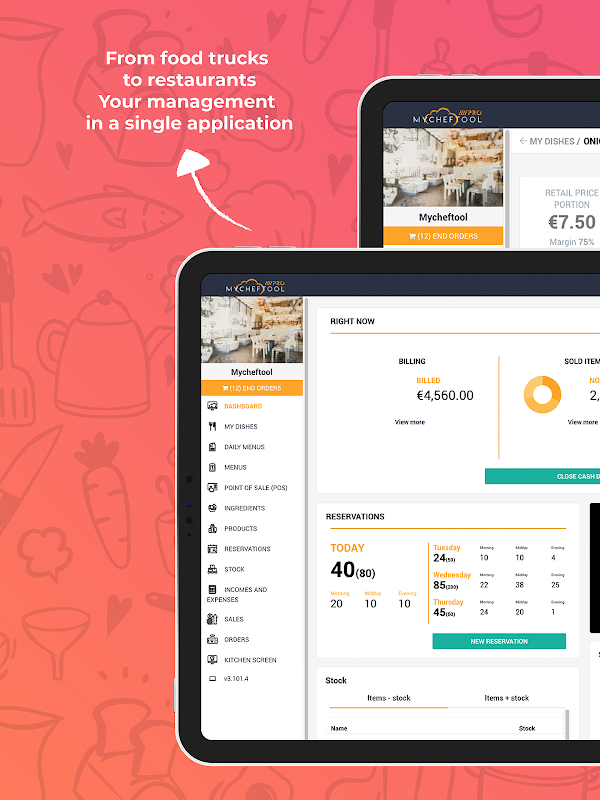Screen dimensions: 600x800
Task: Click the stock table vertical scrollbar
Action: tap(567, 723)
